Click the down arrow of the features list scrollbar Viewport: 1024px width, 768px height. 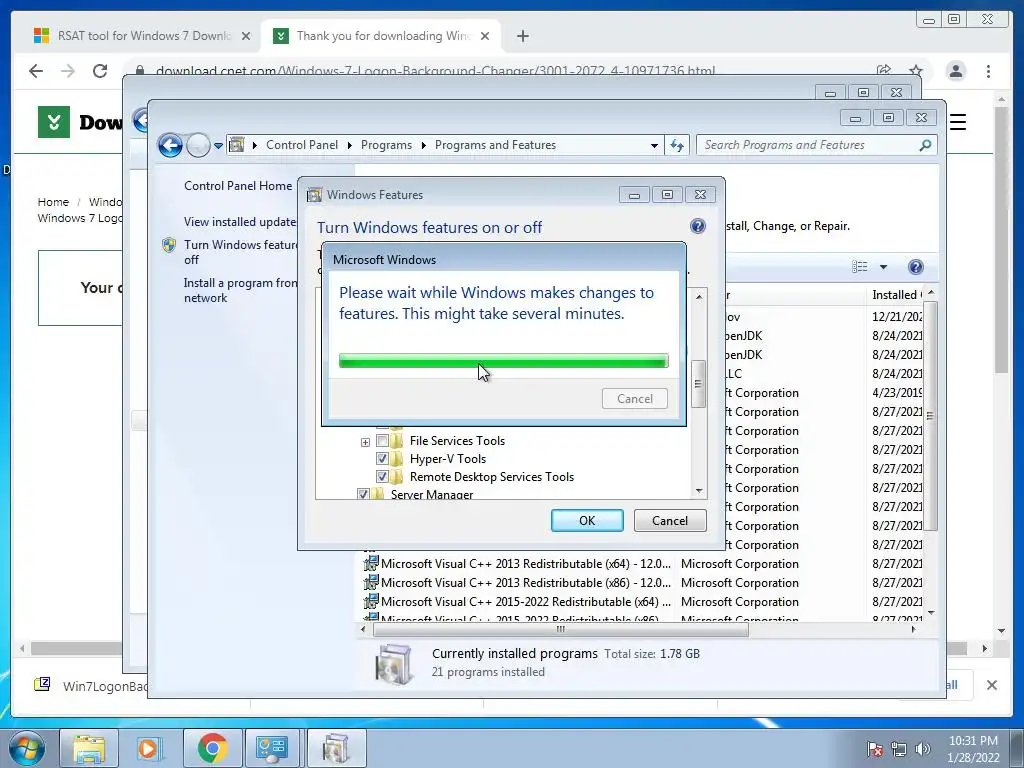pyautogui.click(x=699, y=491)
